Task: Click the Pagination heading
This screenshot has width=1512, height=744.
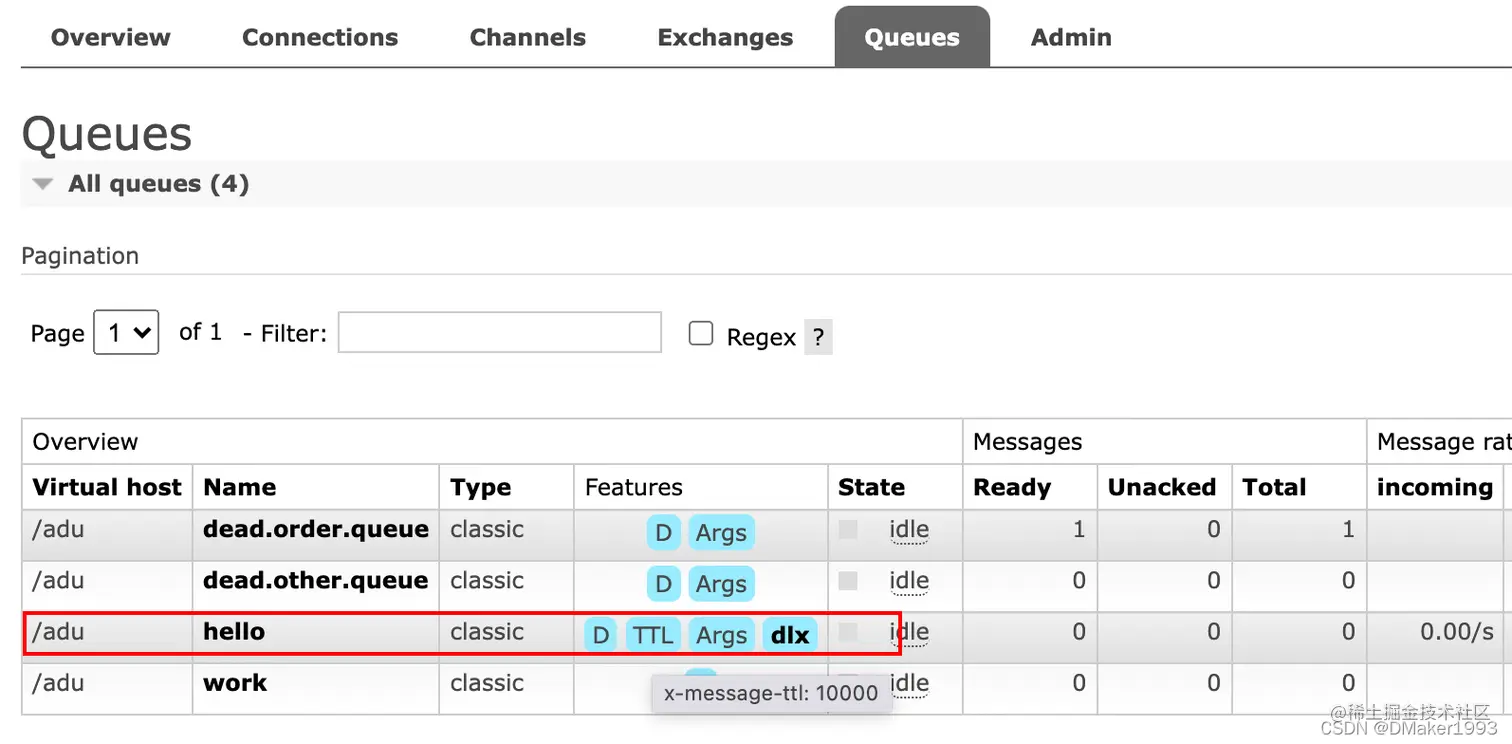Action: coord(80,256)
